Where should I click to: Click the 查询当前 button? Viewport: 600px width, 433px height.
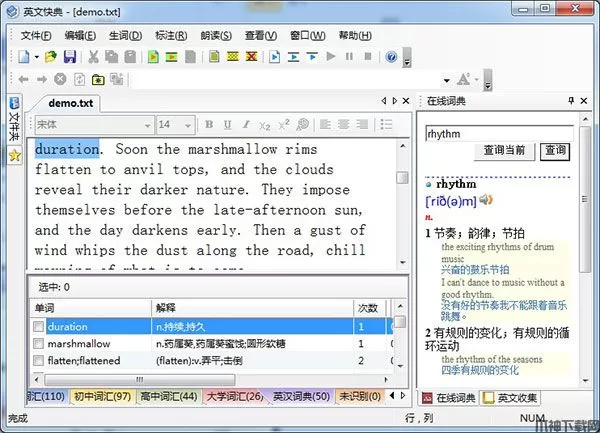point(505,151)
